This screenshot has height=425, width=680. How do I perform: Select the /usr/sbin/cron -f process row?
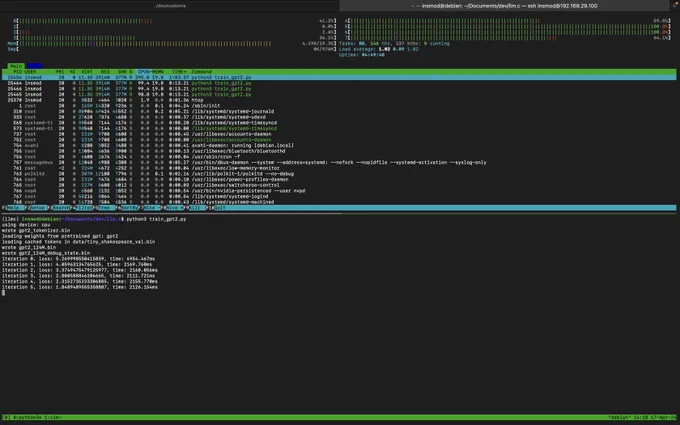click(339, 157)
